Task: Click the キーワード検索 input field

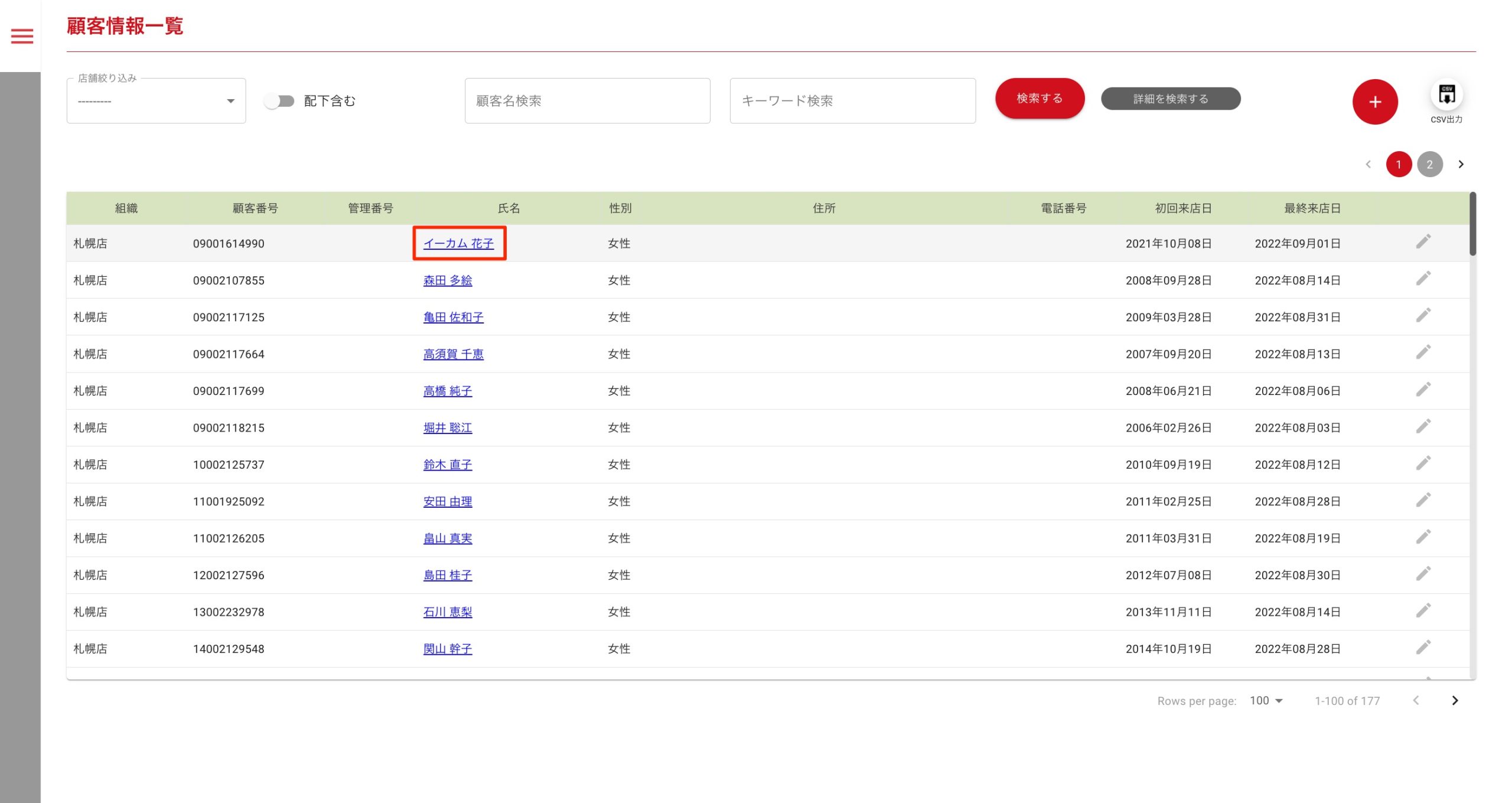Action: point(852,101)
